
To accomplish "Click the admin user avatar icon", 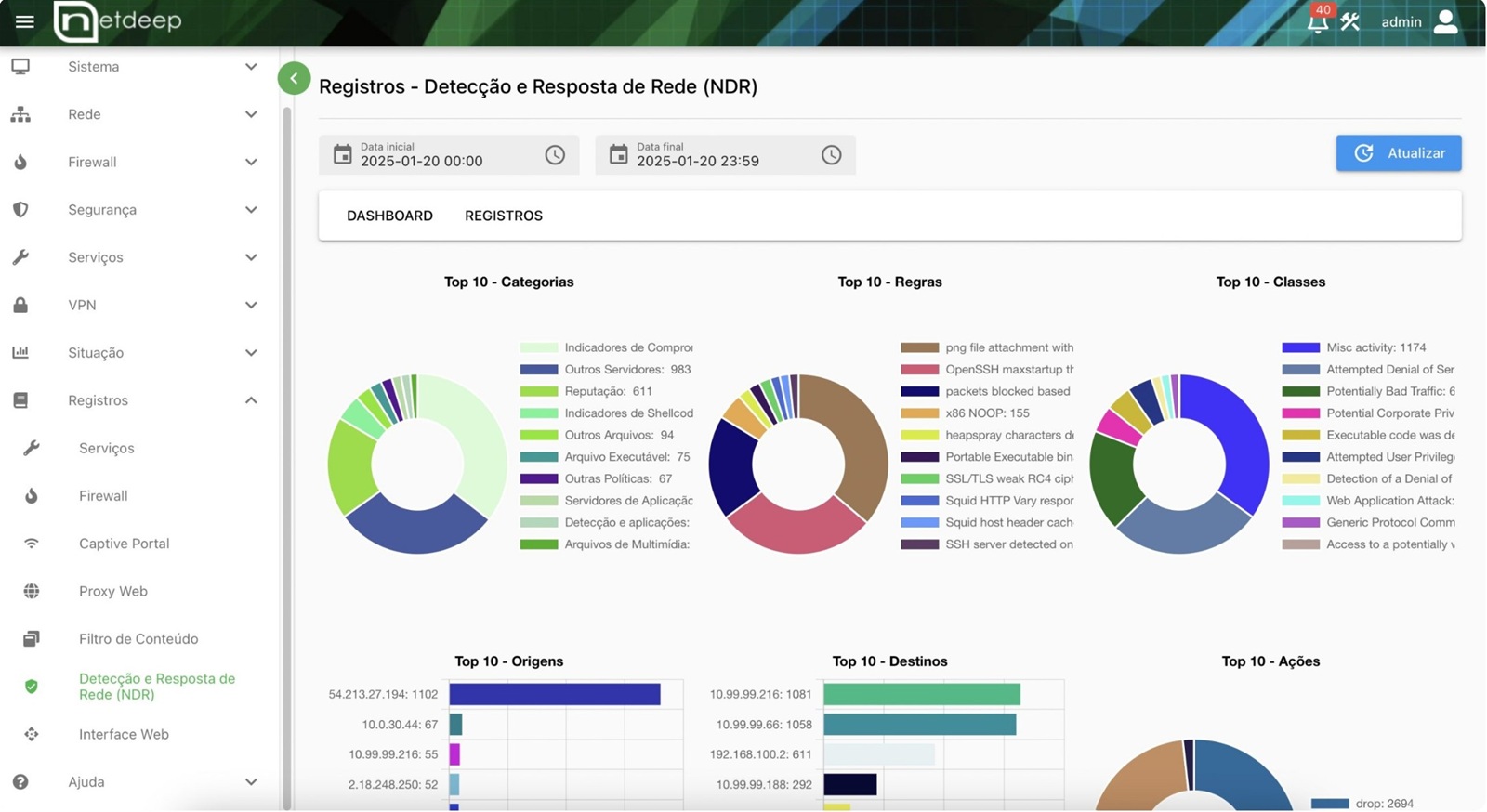I will click(1446, 21).
